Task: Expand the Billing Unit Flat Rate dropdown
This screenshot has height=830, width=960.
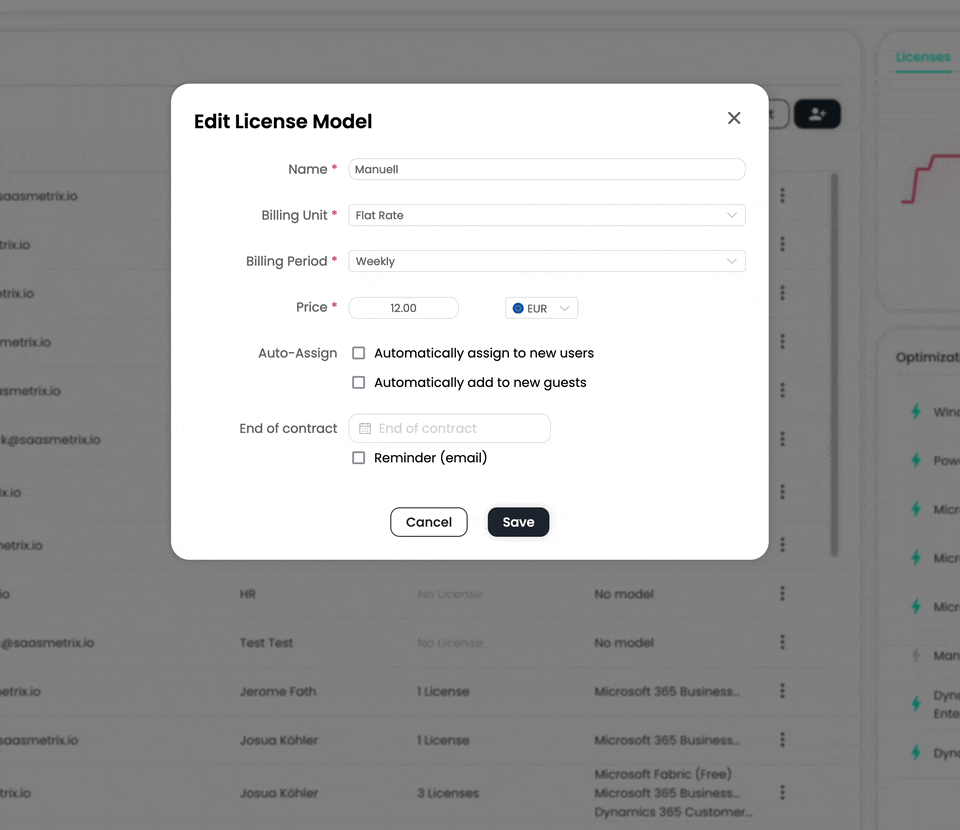Action: coord(546,215)
